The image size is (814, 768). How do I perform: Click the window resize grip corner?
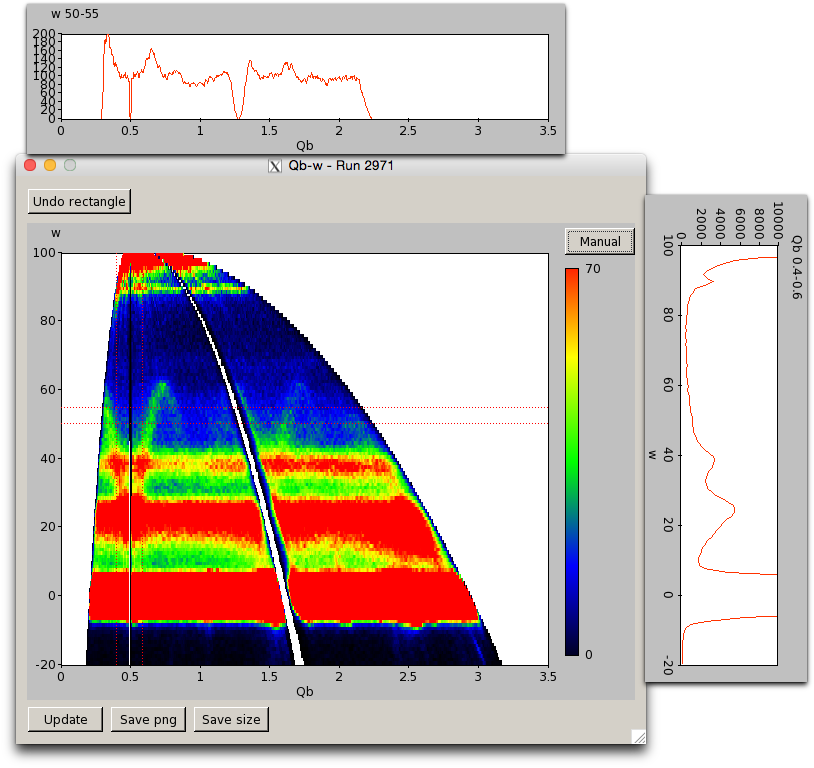[639, 736]
